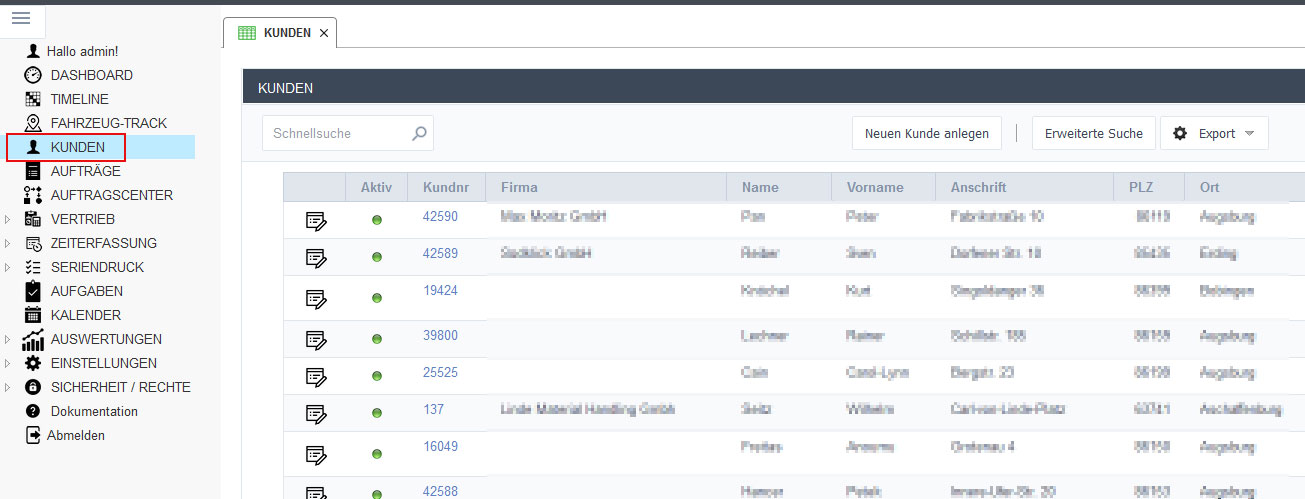Open the Export dropdown menu
The height and width of the screenshot is (499, 1305).
(1214, 133)
